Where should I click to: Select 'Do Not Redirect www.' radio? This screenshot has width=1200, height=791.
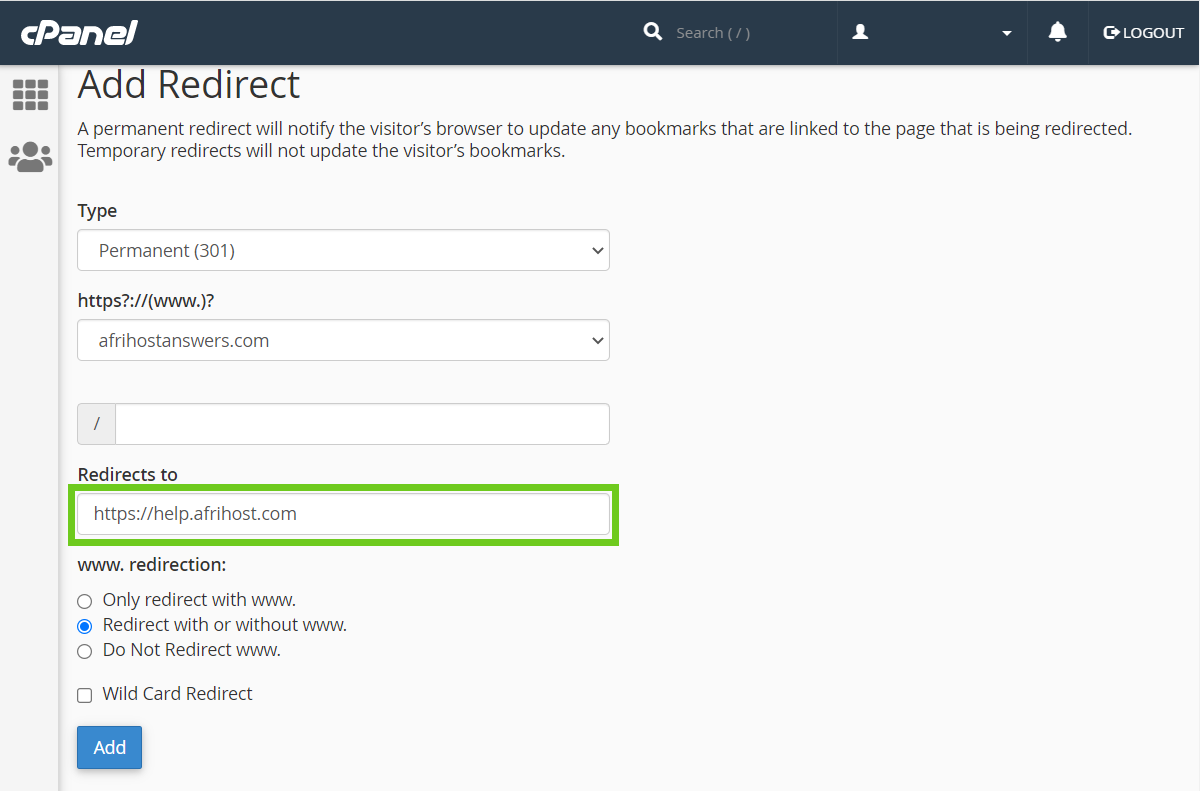pyautogui.click(x=85, y=651)
